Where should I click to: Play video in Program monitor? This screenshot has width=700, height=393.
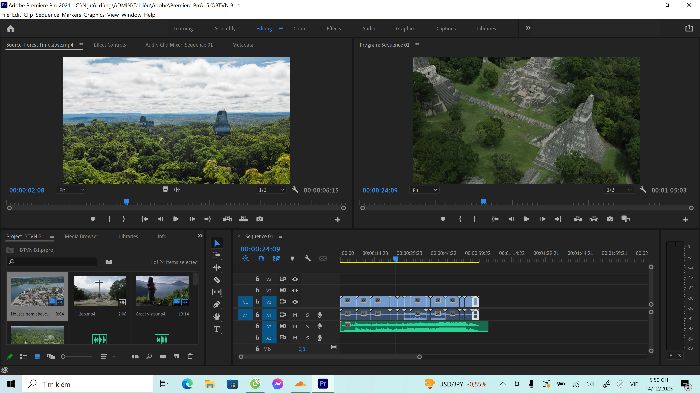526,219
